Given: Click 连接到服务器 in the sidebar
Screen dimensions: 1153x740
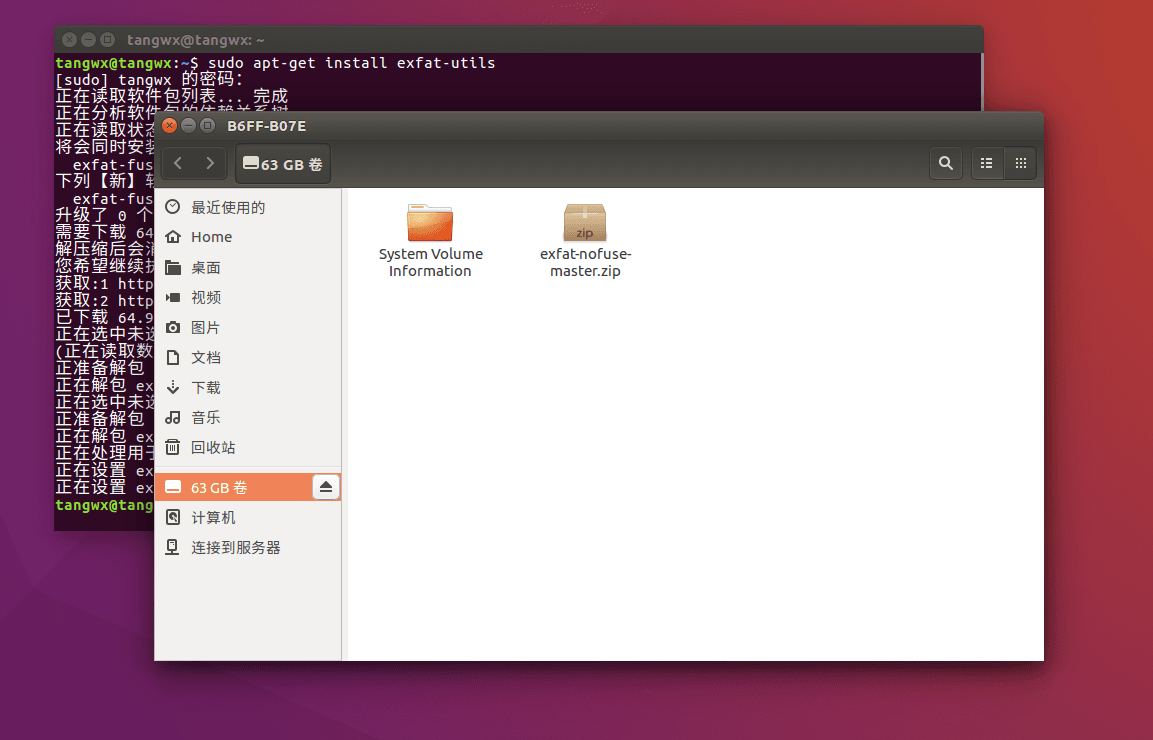Looking at the screenshot, I should click(x=235, y=547).
